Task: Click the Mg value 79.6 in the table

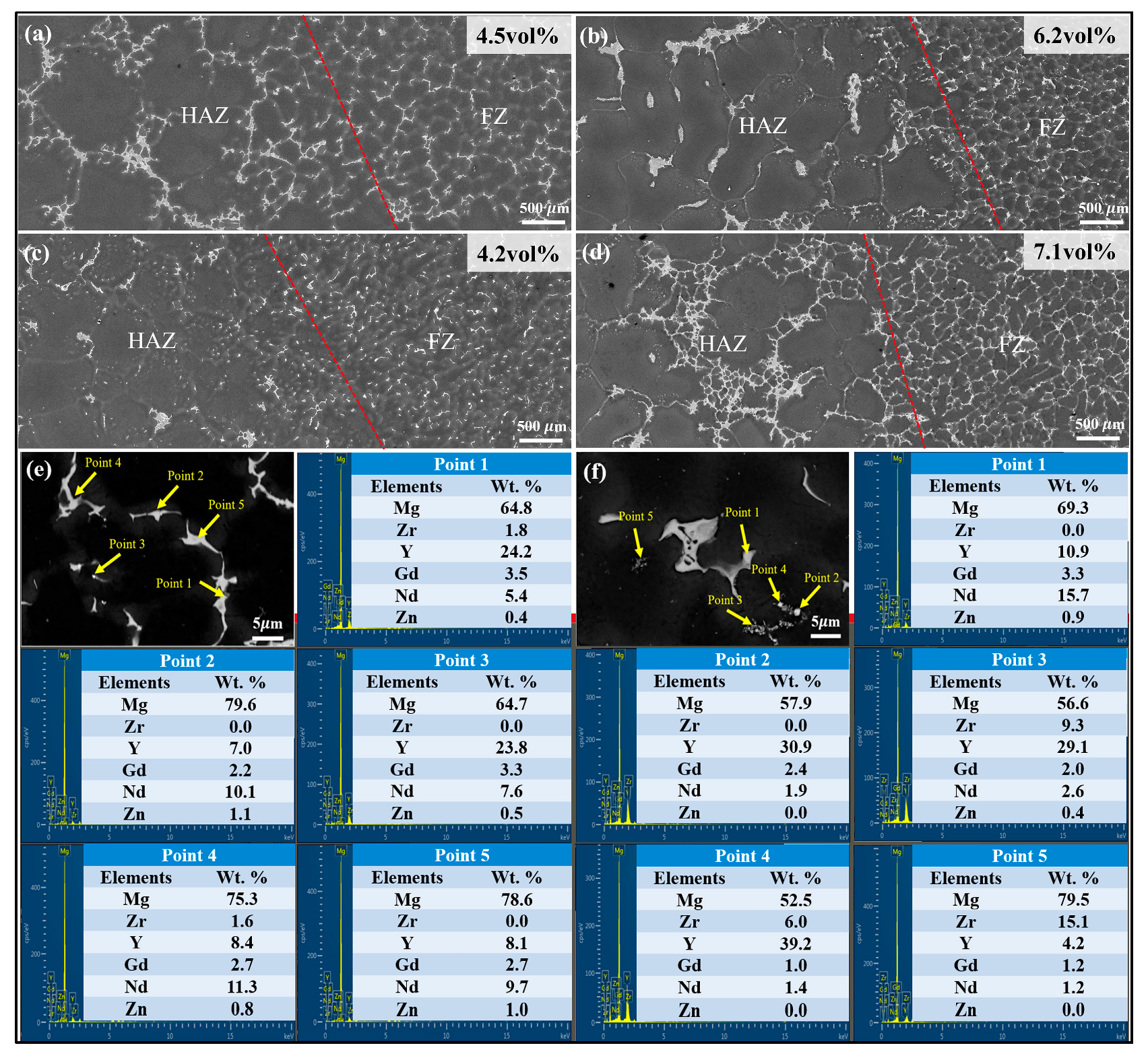Action: pos(241,704)
